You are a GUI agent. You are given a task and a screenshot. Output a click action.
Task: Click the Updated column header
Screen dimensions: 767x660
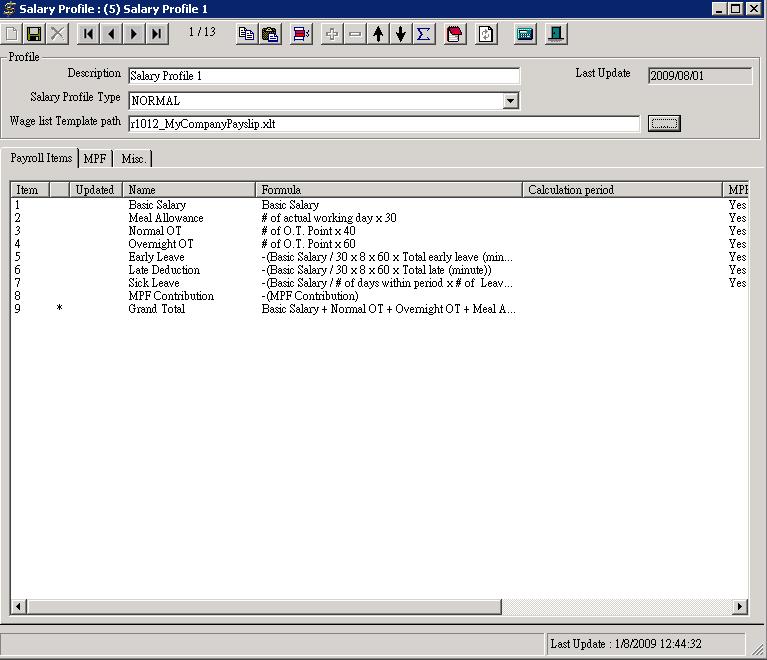tap(96, 190)
